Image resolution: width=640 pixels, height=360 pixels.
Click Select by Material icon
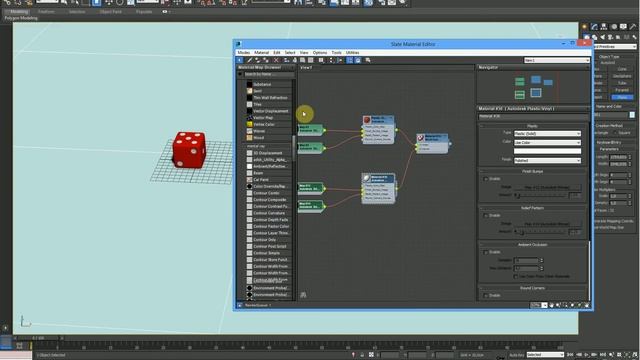pos(368,60)
